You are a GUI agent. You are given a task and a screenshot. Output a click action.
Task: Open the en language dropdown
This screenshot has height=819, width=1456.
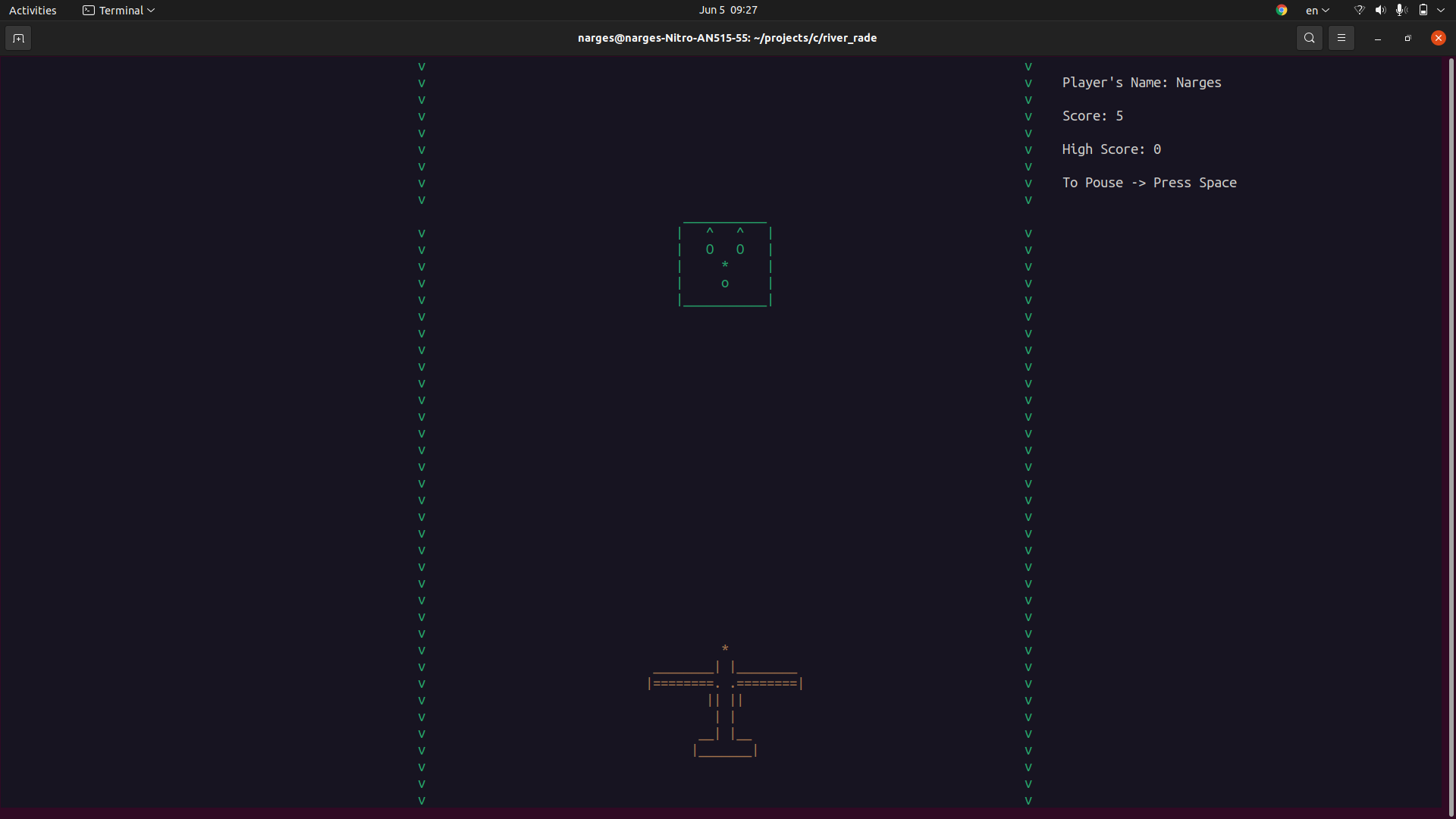click(x=1317, y=10)
